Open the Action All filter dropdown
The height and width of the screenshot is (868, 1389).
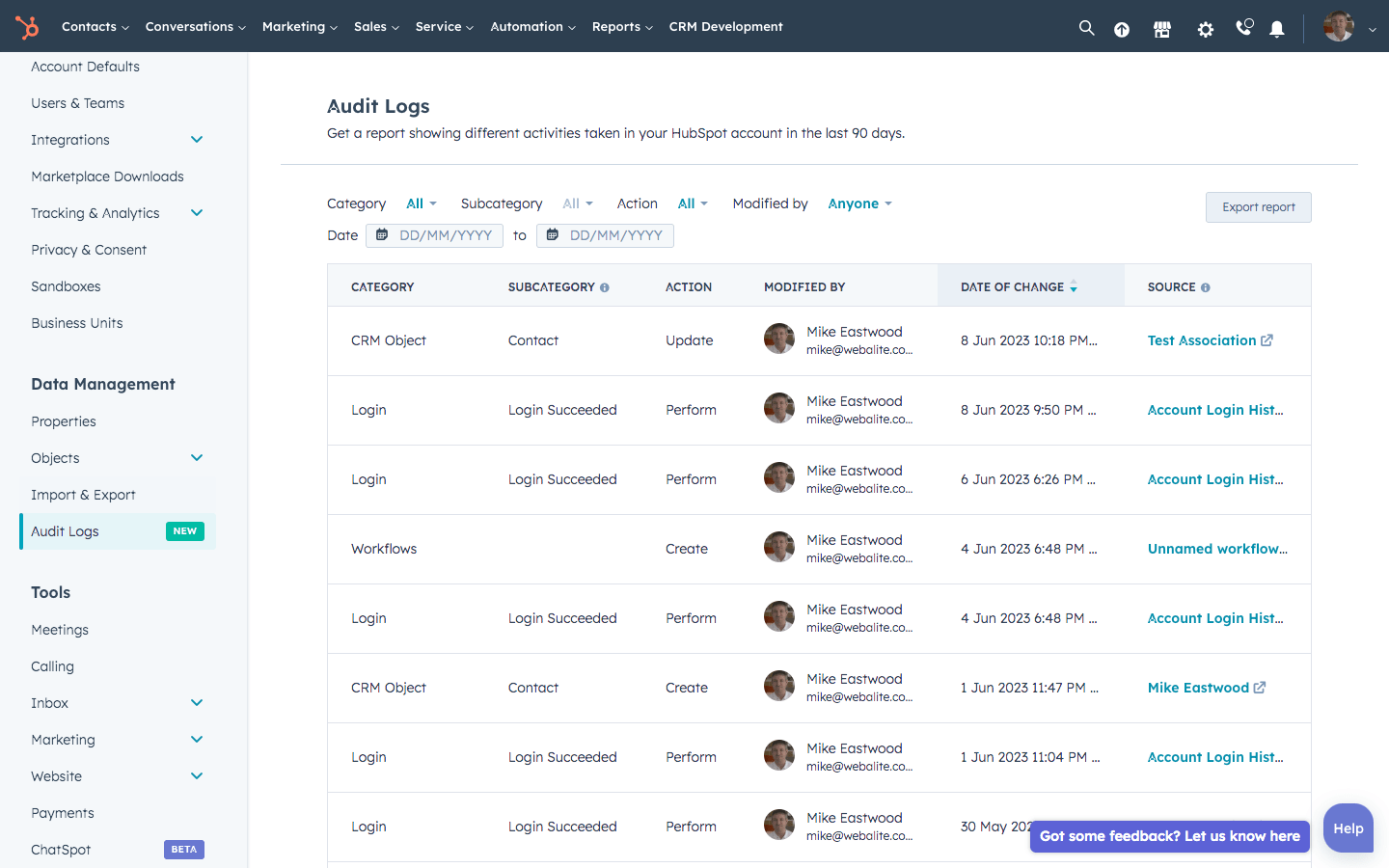[x=693, y=203]
